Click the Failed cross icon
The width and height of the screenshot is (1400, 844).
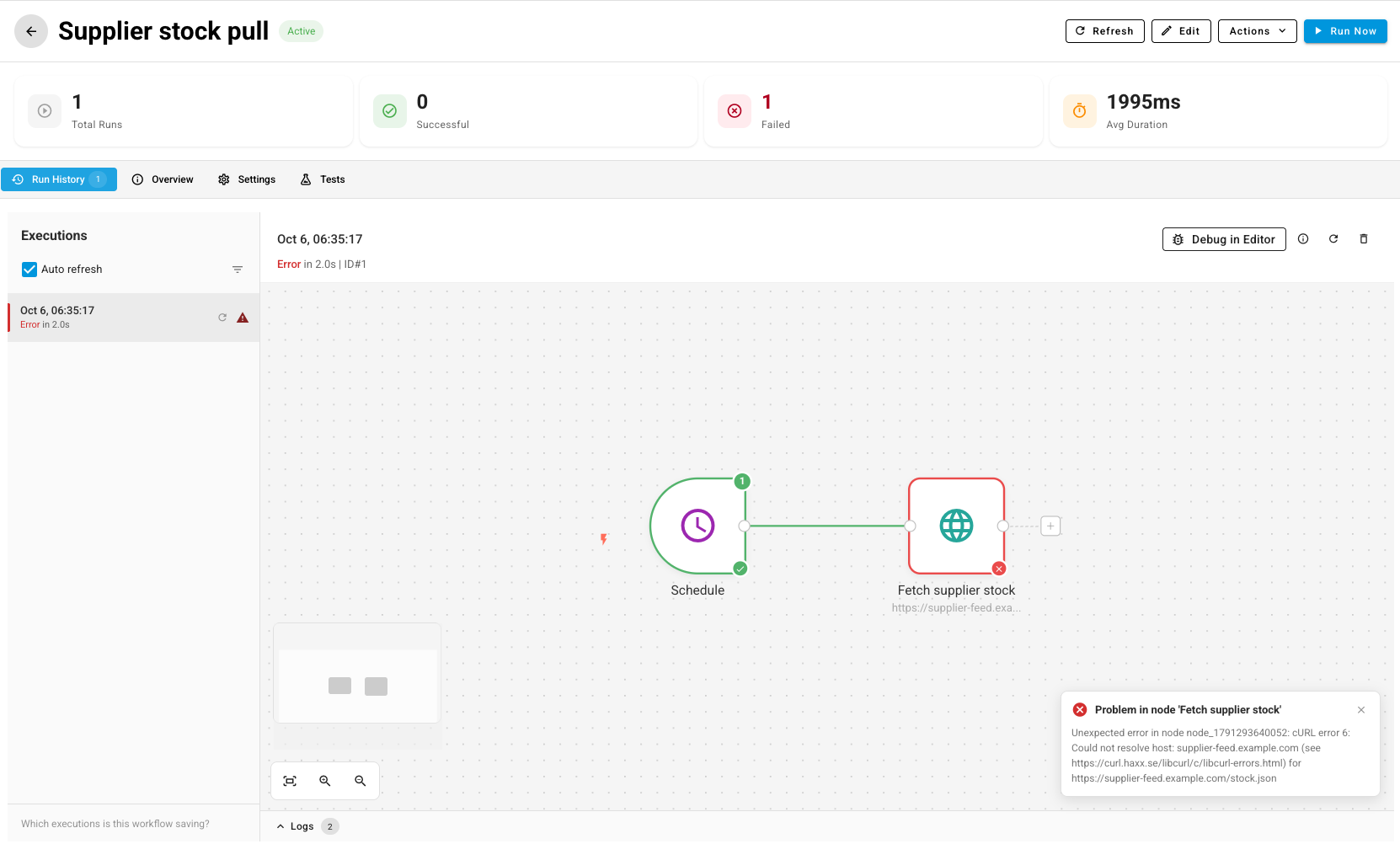(x=735, y=111)
